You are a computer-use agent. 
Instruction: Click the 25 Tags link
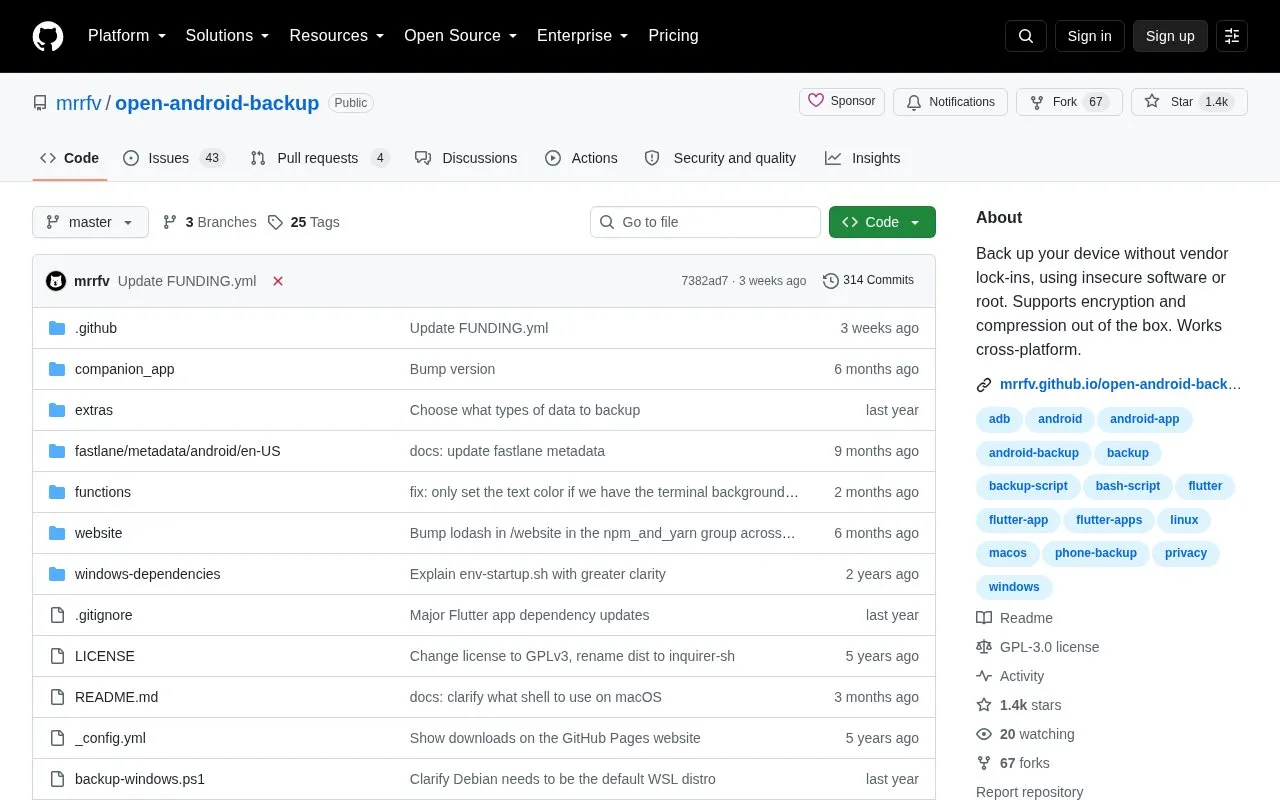click(x=303, y=222)
